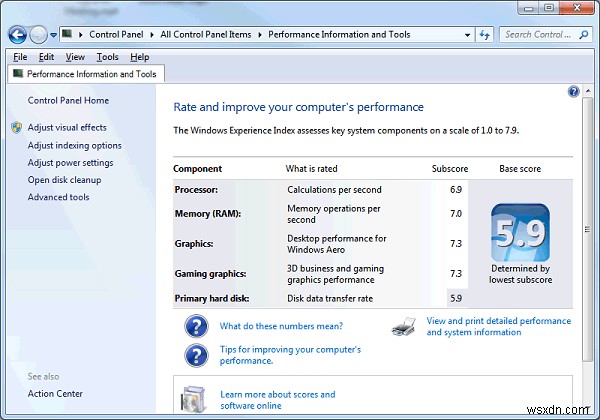
Task: Select the Graphics row label
Action: [194, 244]
